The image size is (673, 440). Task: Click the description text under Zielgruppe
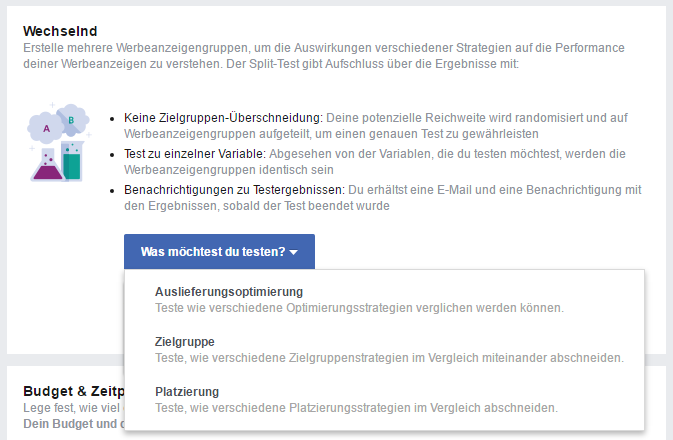389,358
